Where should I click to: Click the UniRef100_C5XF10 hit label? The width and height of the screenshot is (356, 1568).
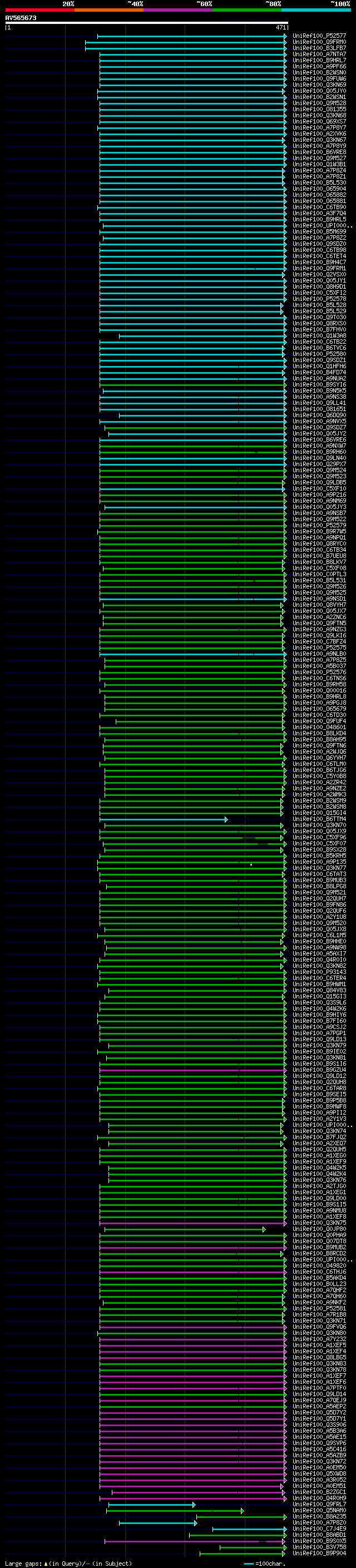pos(319,489)
